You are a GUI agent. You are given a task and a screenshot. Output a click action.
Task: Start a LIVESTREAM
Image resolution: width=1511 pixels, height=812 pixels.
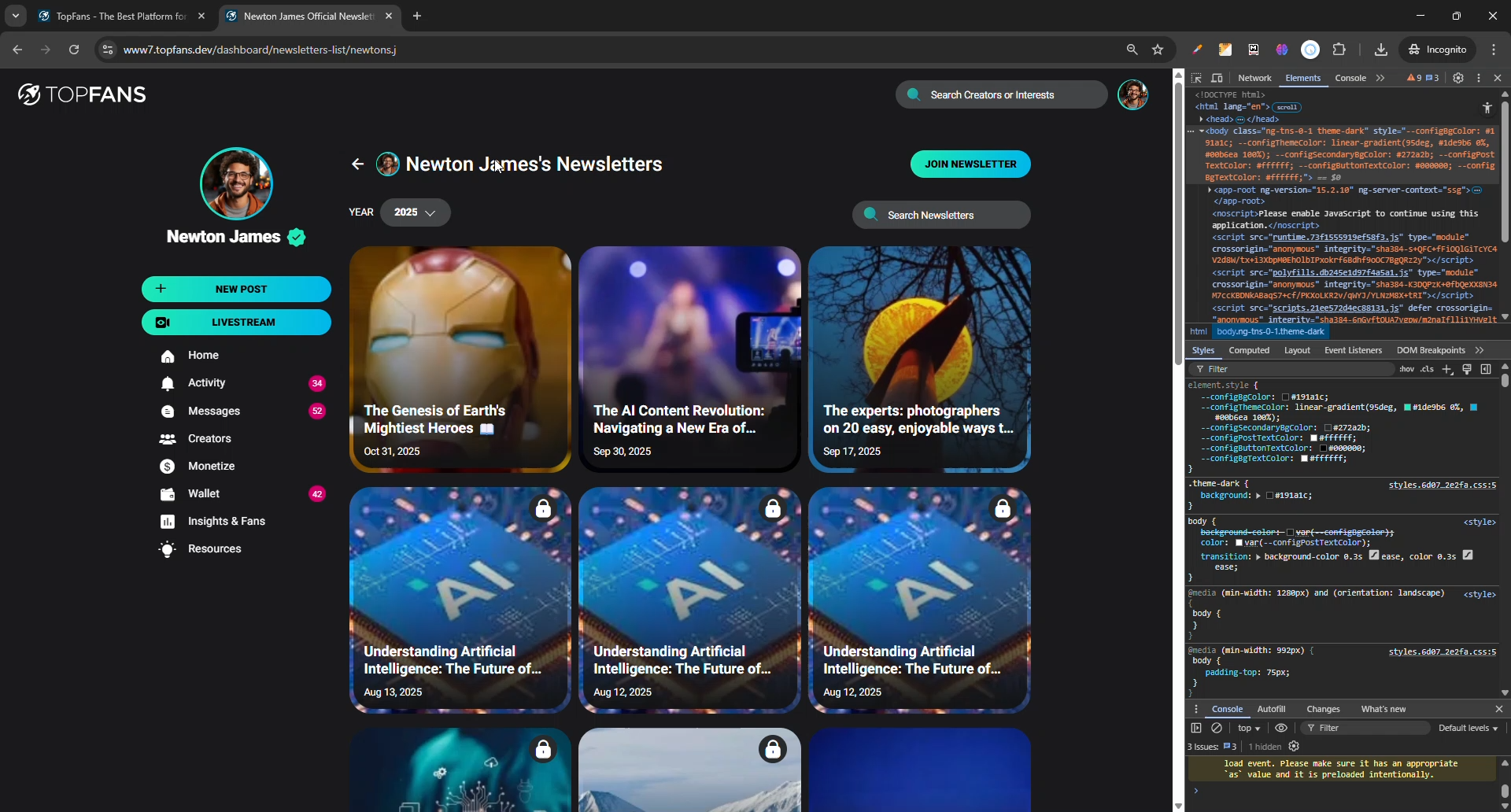(236, 323)
